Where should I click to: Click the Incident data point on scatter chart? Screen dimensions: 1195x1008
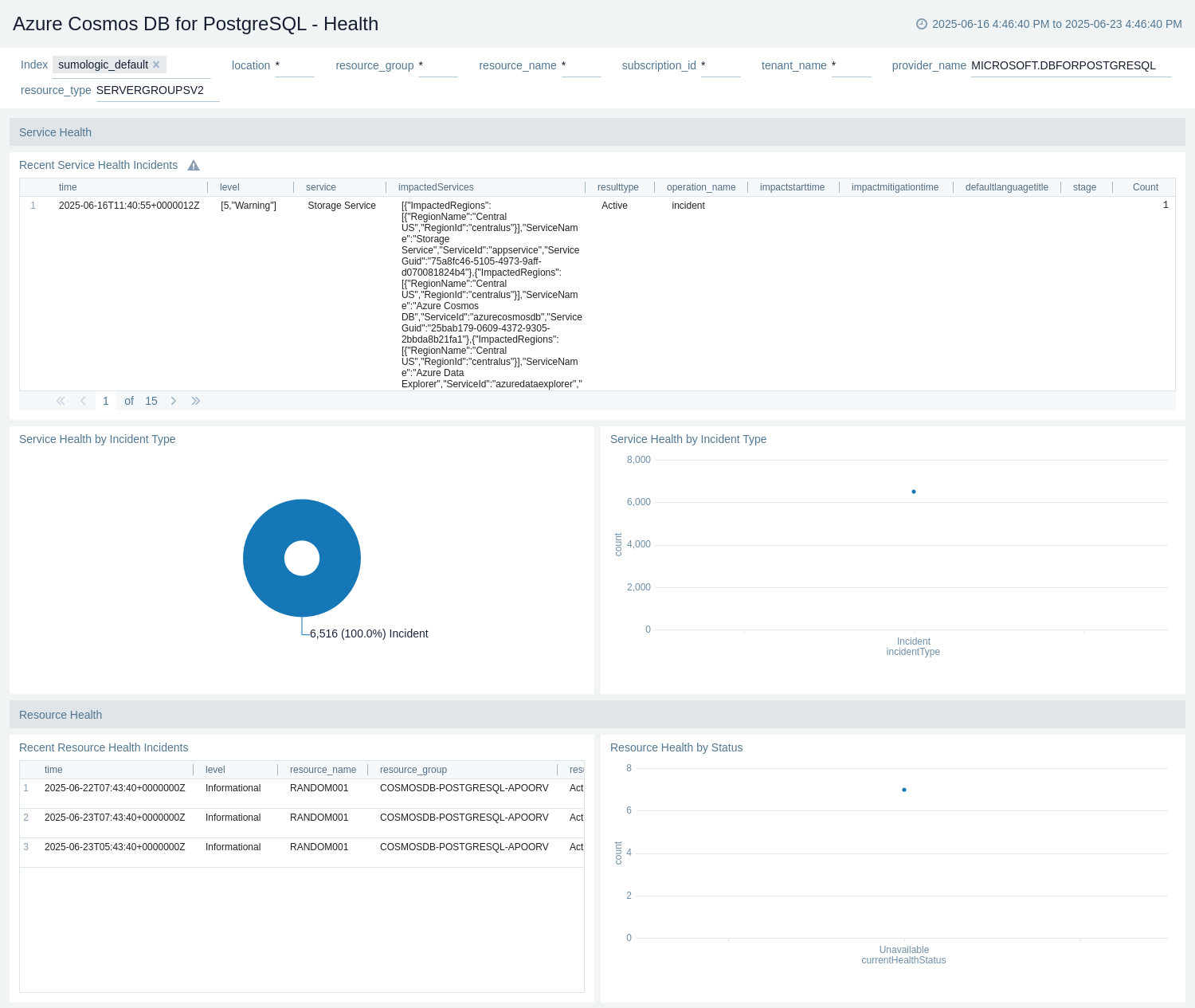tap(914, 492)
